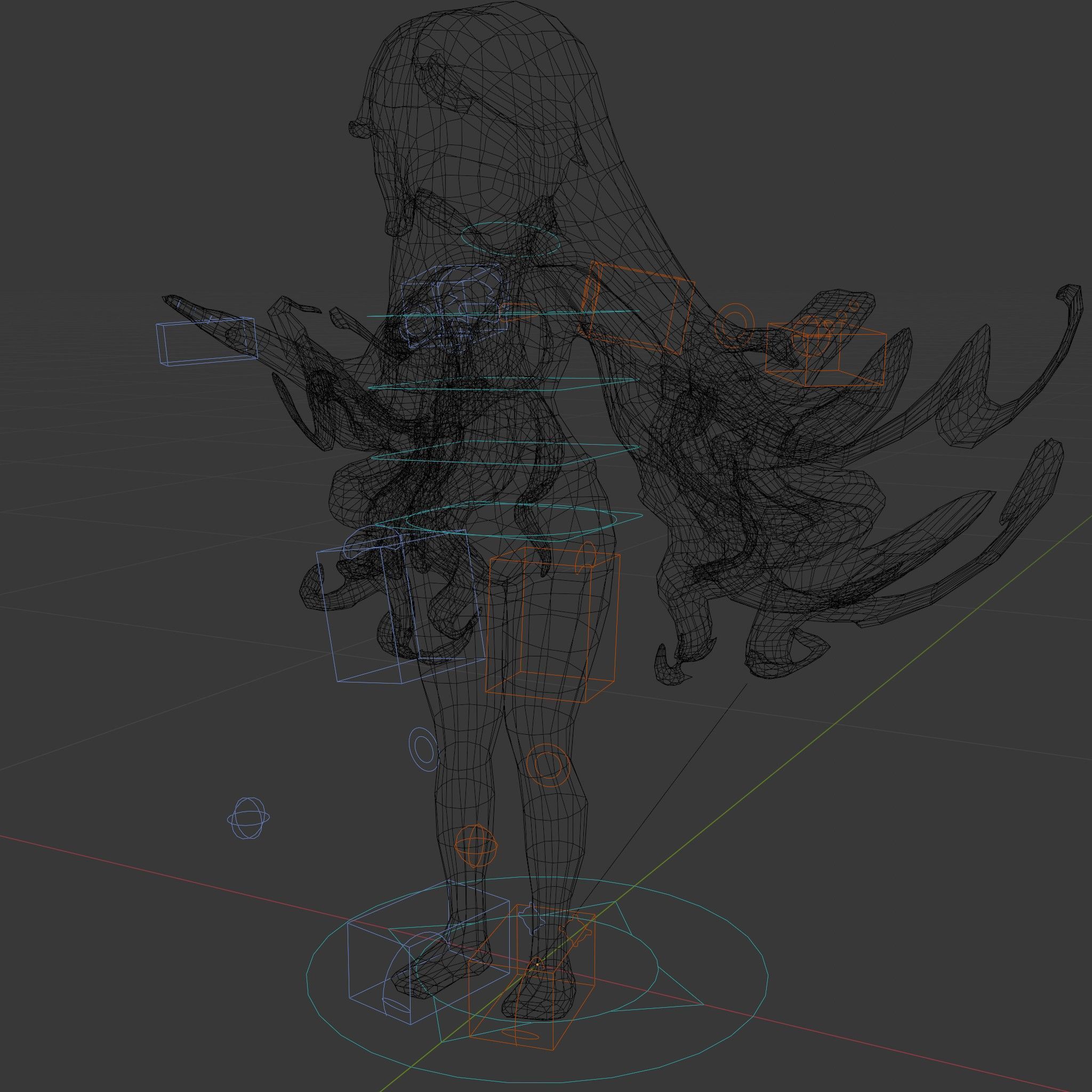Select the orange elbow double-circle control

coord(734,325)
